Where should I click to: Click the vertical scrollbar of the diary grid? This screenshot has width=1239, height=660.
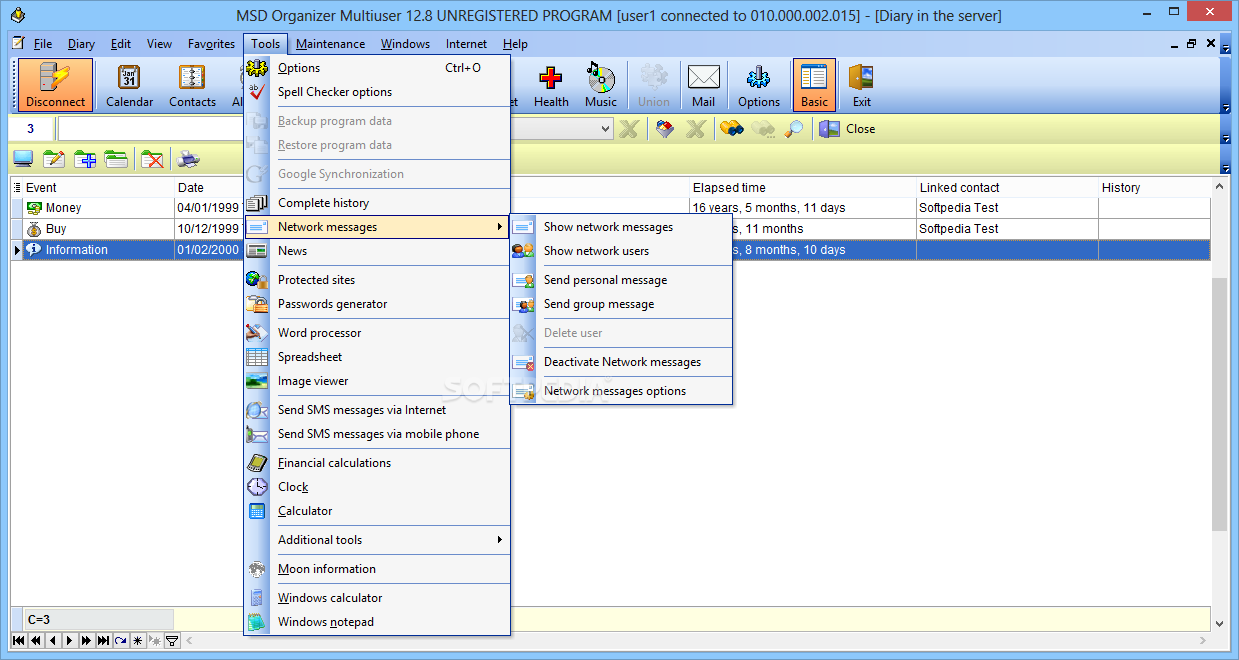1220,405
